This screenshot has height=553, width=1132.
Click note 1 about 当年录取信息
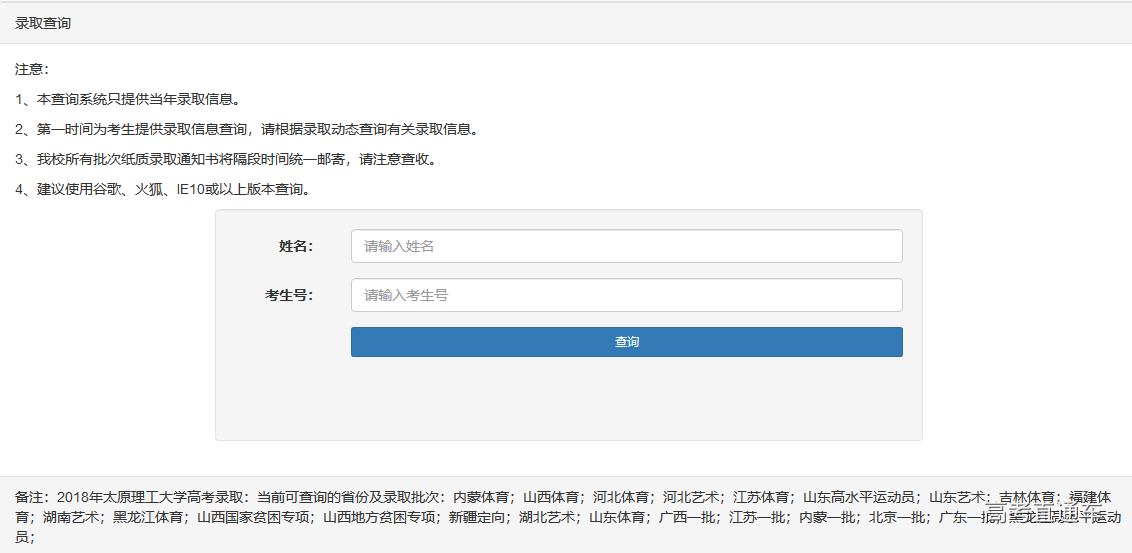(x=127, y=100)
